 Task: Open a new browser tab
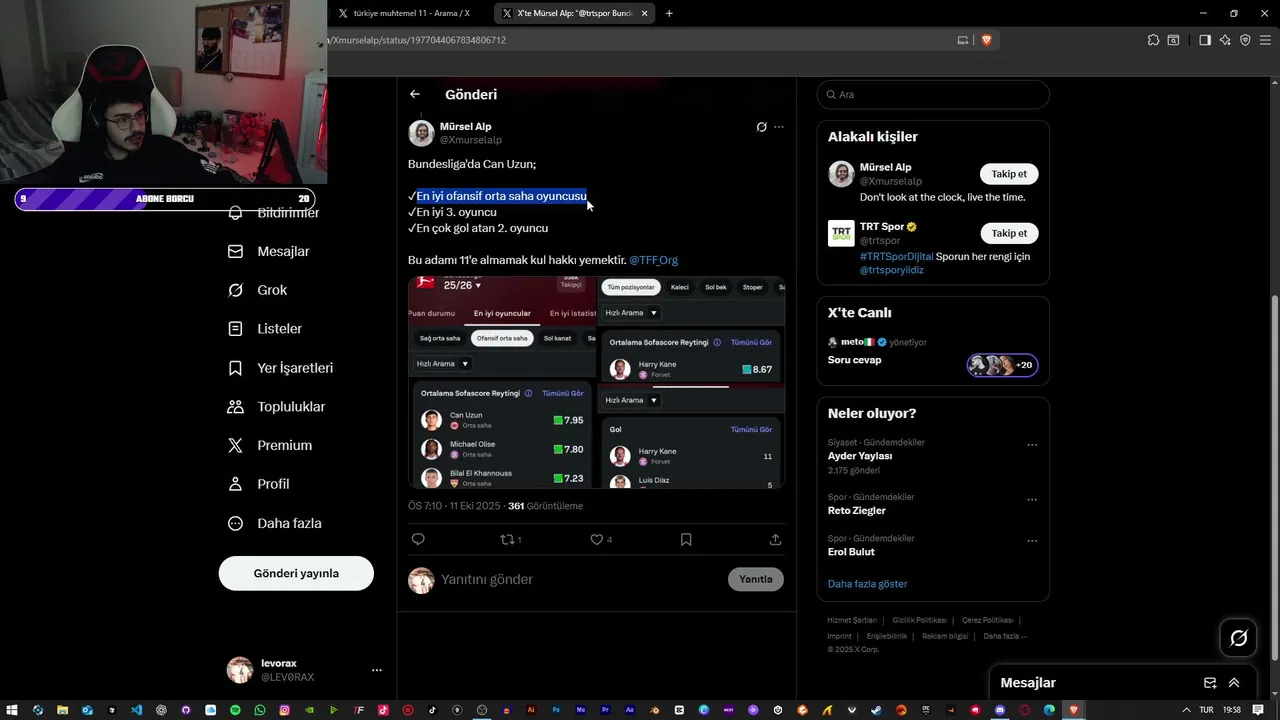coord(669,13)
